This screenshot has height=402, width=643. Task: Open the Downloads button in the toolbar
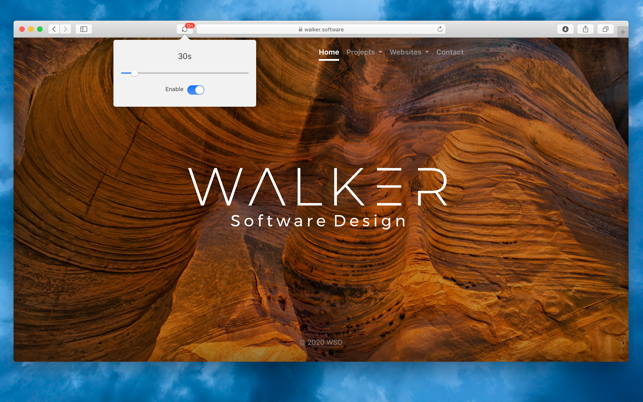pos(565,29)
